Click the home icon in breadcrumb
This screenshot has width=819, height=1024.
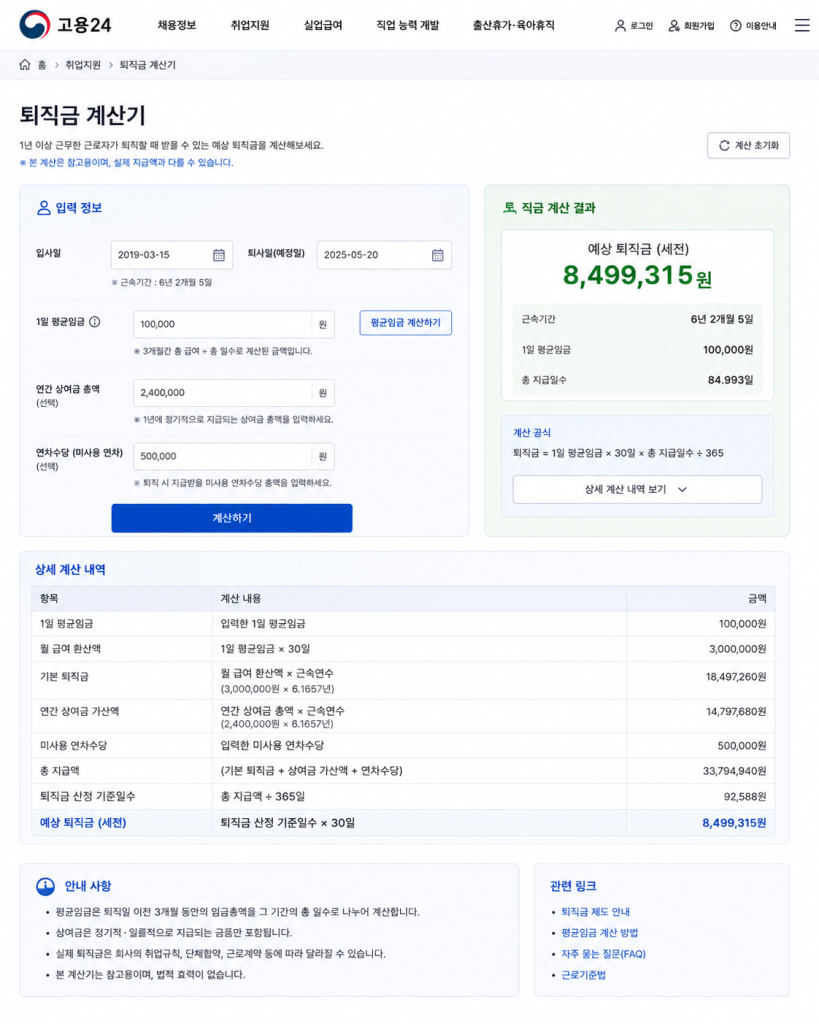click(25, 65)
